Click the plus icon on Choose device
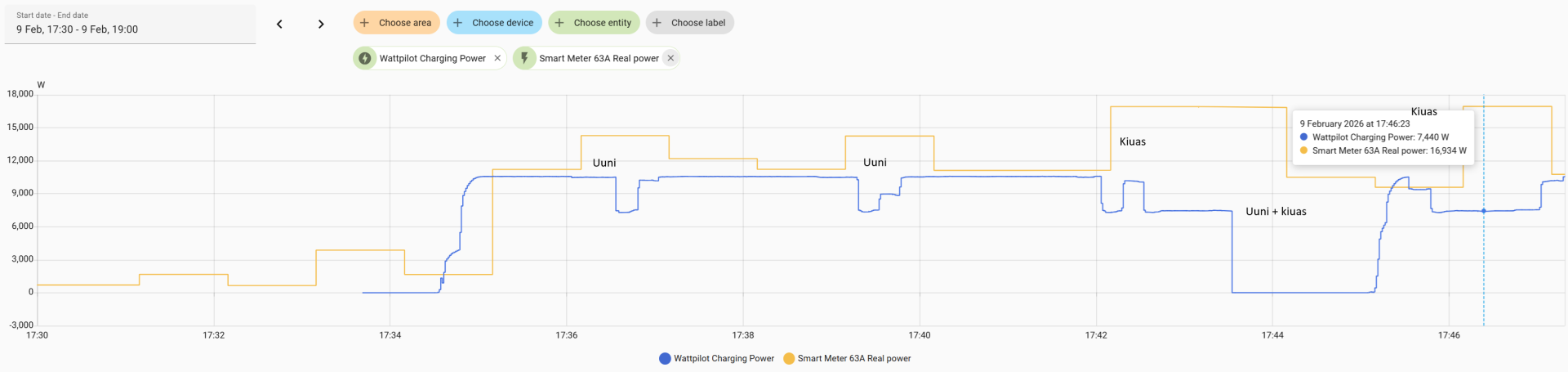 [458, 23]
